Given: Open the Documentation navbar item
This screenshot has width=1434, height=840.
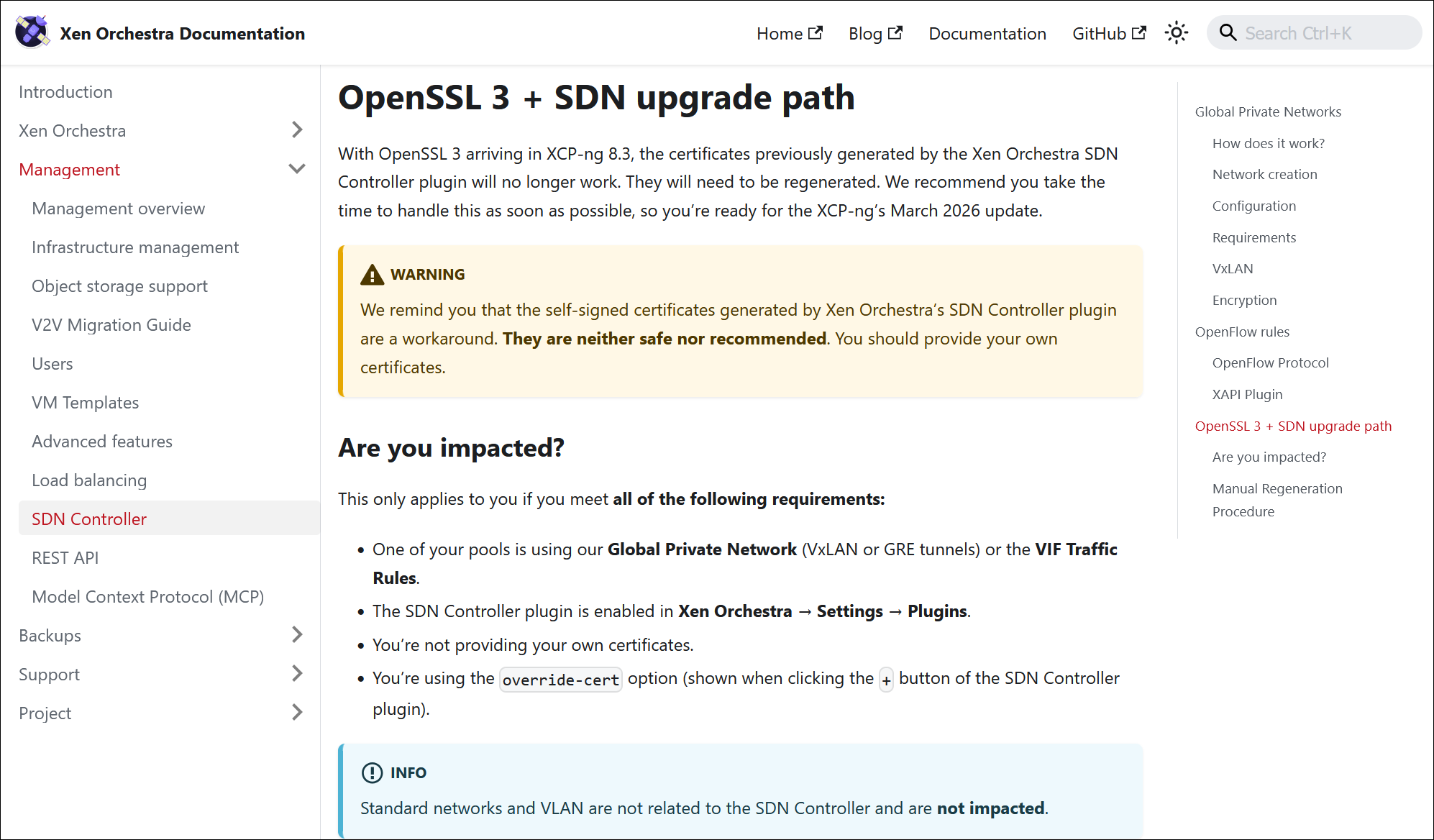Looking at the screenshot, I should click(987, 34).
